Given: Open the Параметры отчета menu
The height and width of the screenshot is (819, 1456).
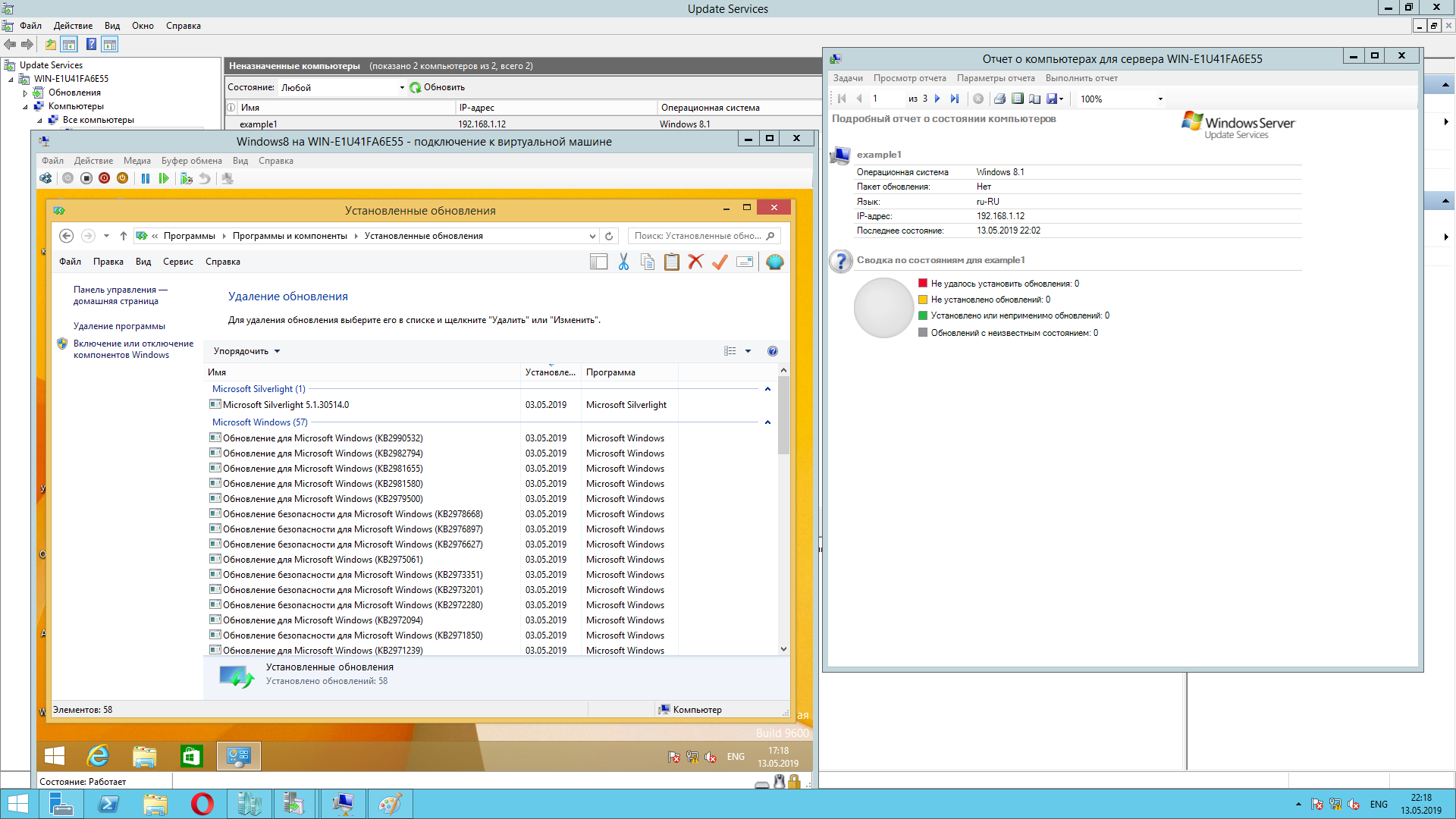Looking at the screenshot, I should click(x=995, y=78).
